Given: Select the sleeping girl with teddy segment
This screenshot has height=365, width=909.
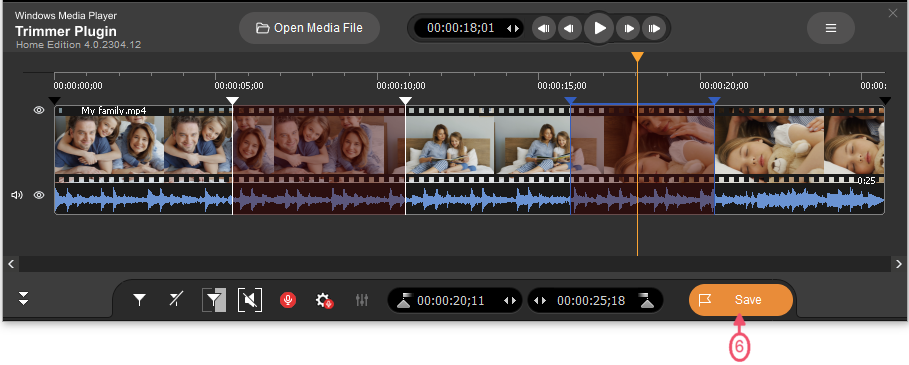Looking at the screenshot, I should [x=799, y=144].
